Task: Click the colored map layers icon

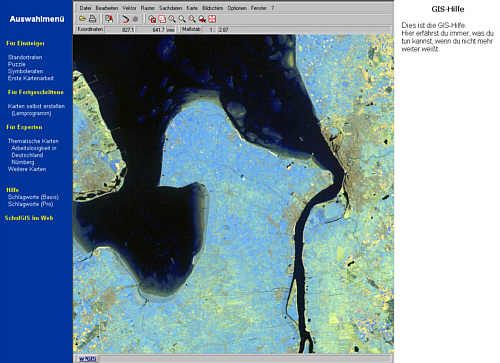Action: (109, 19)
